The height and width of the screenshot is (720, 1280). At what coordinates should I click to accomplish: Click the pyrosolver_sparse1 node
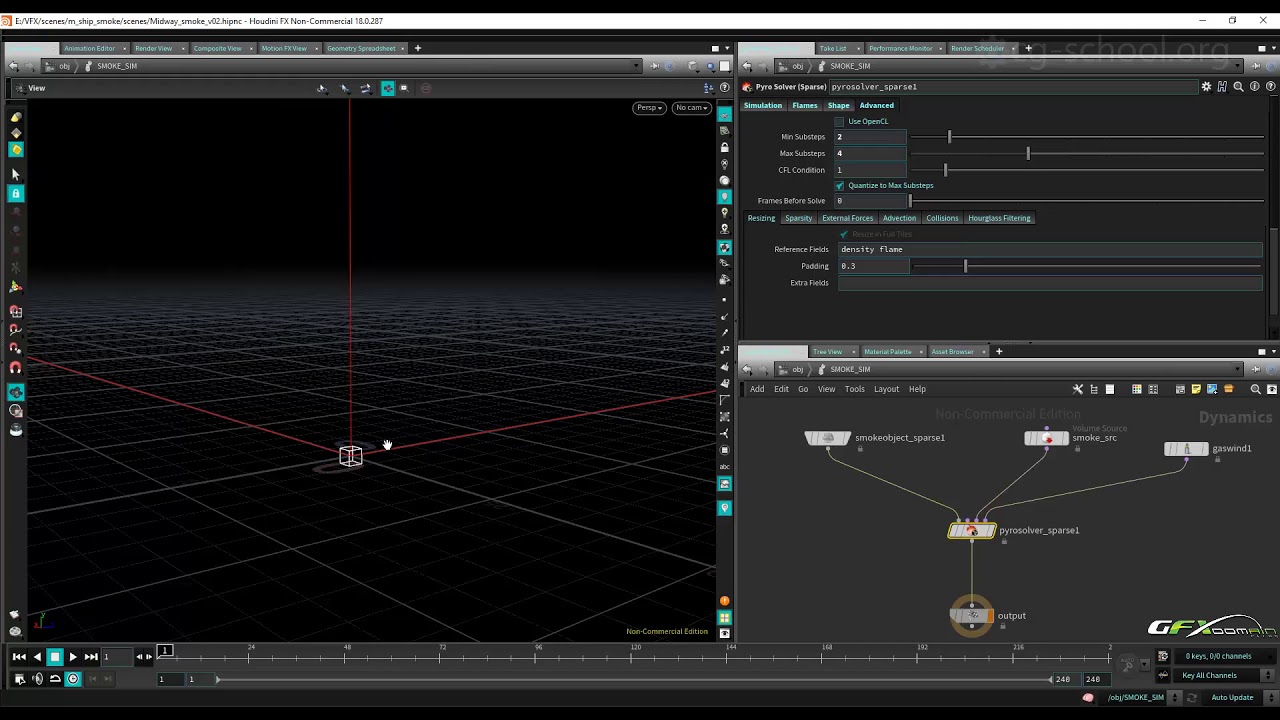pos(972,531)
